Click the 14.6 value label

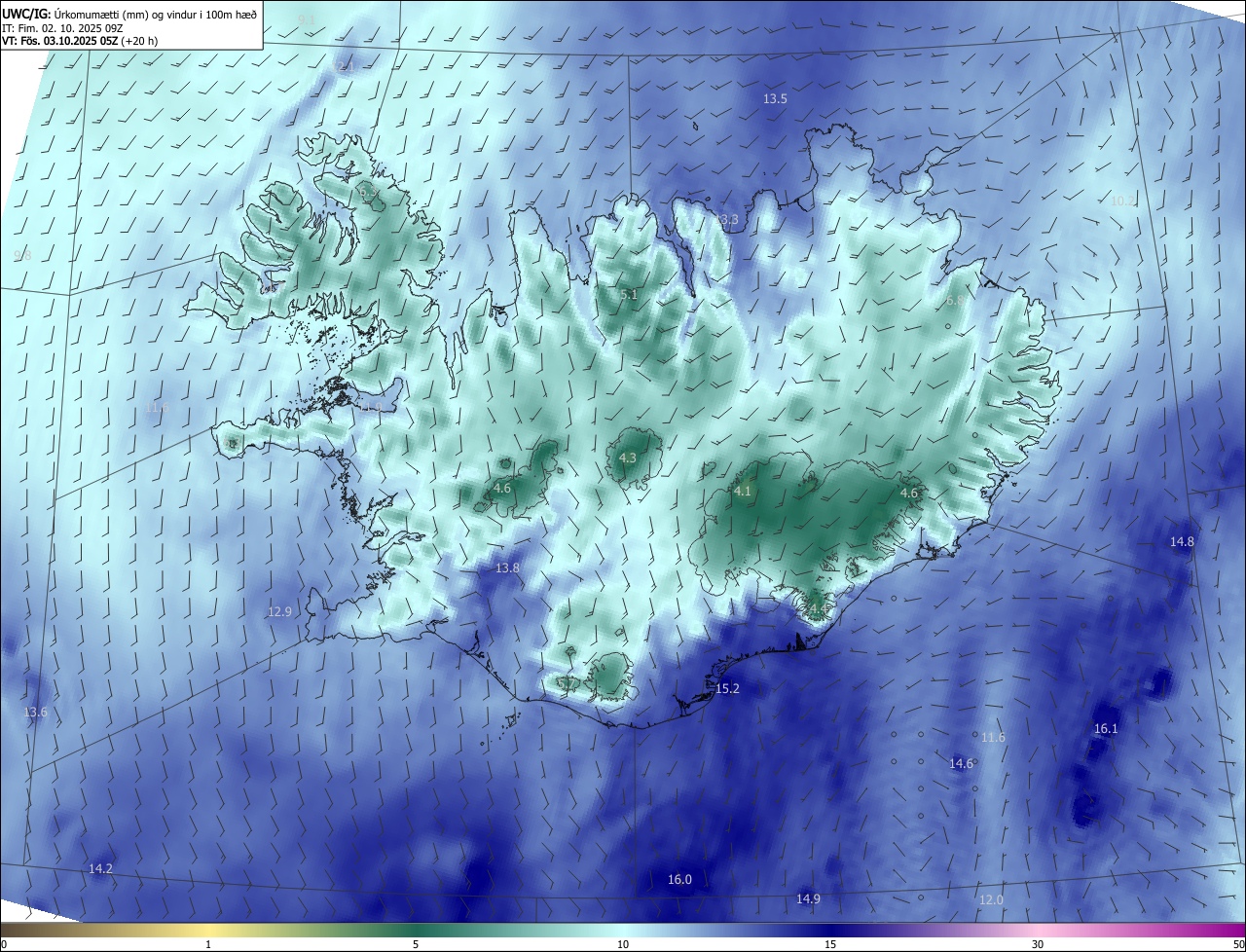(x=962, y=763)
